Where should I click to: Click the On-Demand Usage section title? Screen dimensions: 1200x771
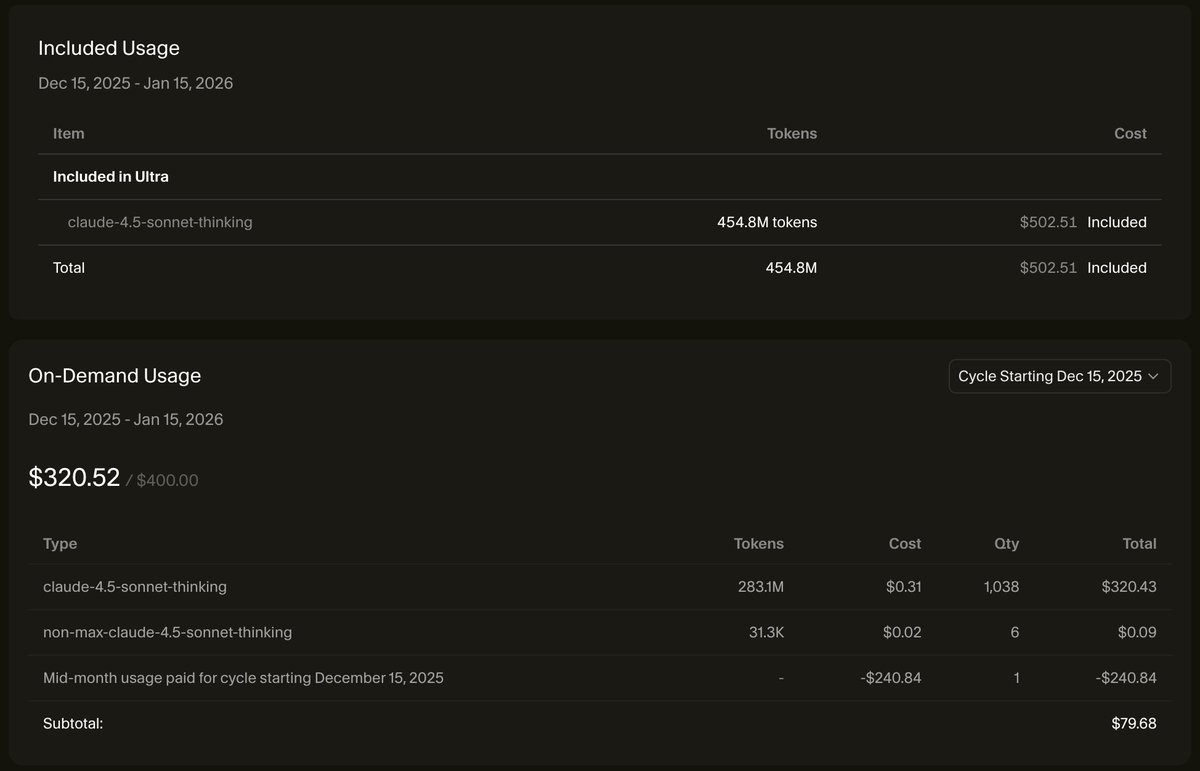tap(114, 376)
